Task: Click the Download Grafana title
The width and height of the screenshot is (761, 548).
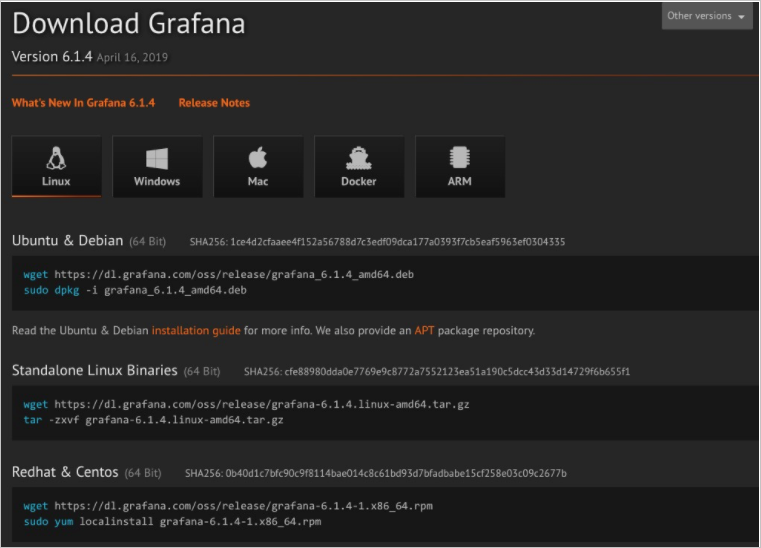Action: pyautogui.click(x=129, y=23)
